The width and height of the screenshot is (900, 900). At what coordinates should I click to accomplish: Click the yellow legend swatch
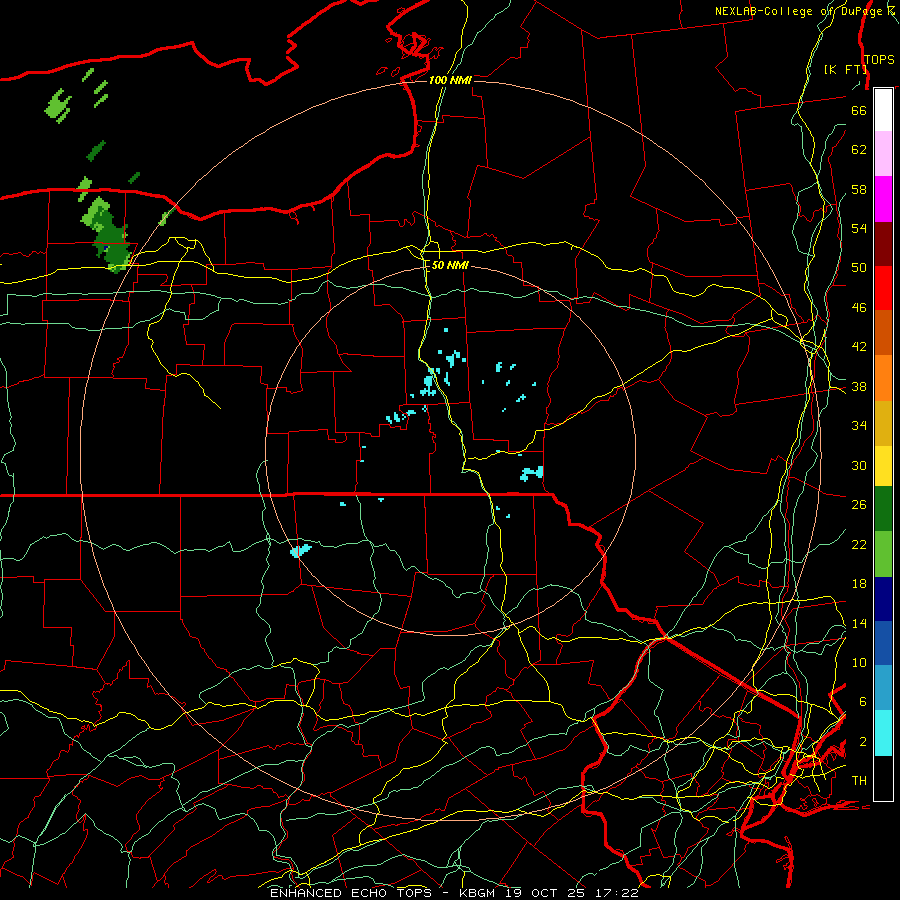pos(883,466)
